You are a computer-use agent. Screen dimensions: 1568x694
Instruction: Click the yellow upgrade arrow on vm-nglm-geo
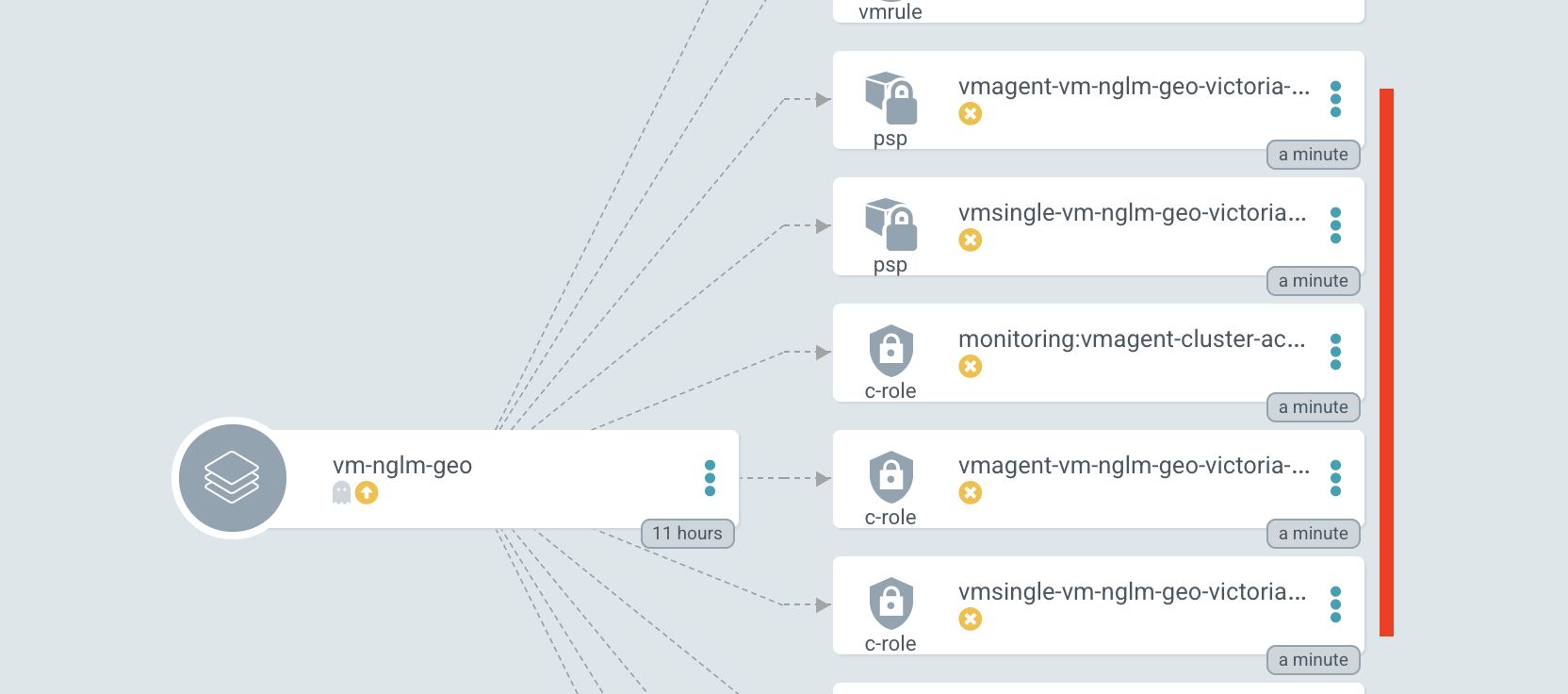point(367,492)
